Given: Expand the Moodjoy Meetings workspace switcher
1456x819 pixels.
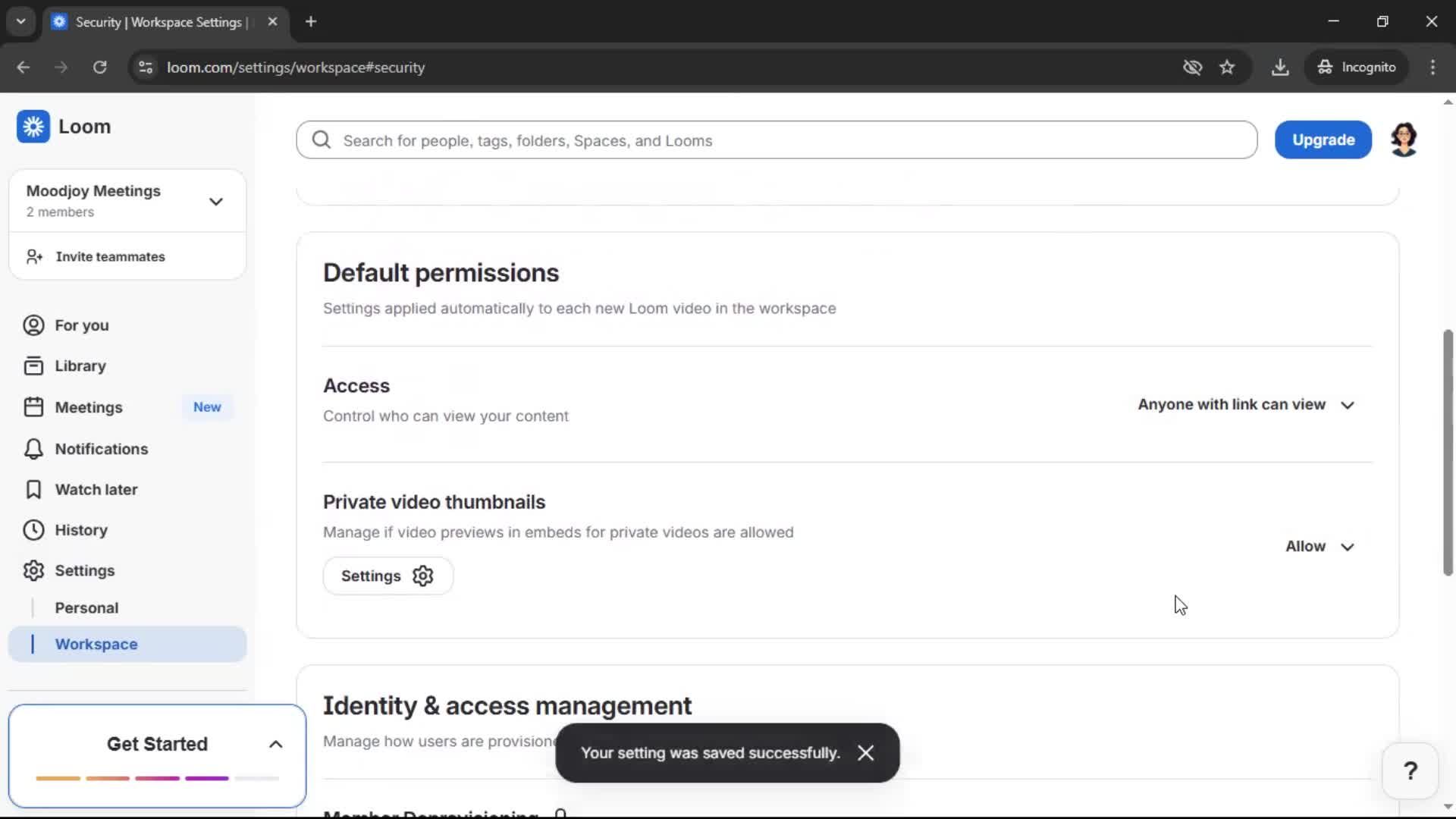Looking at the screenshot, I should pyautogui.click(x=216, y=200).
